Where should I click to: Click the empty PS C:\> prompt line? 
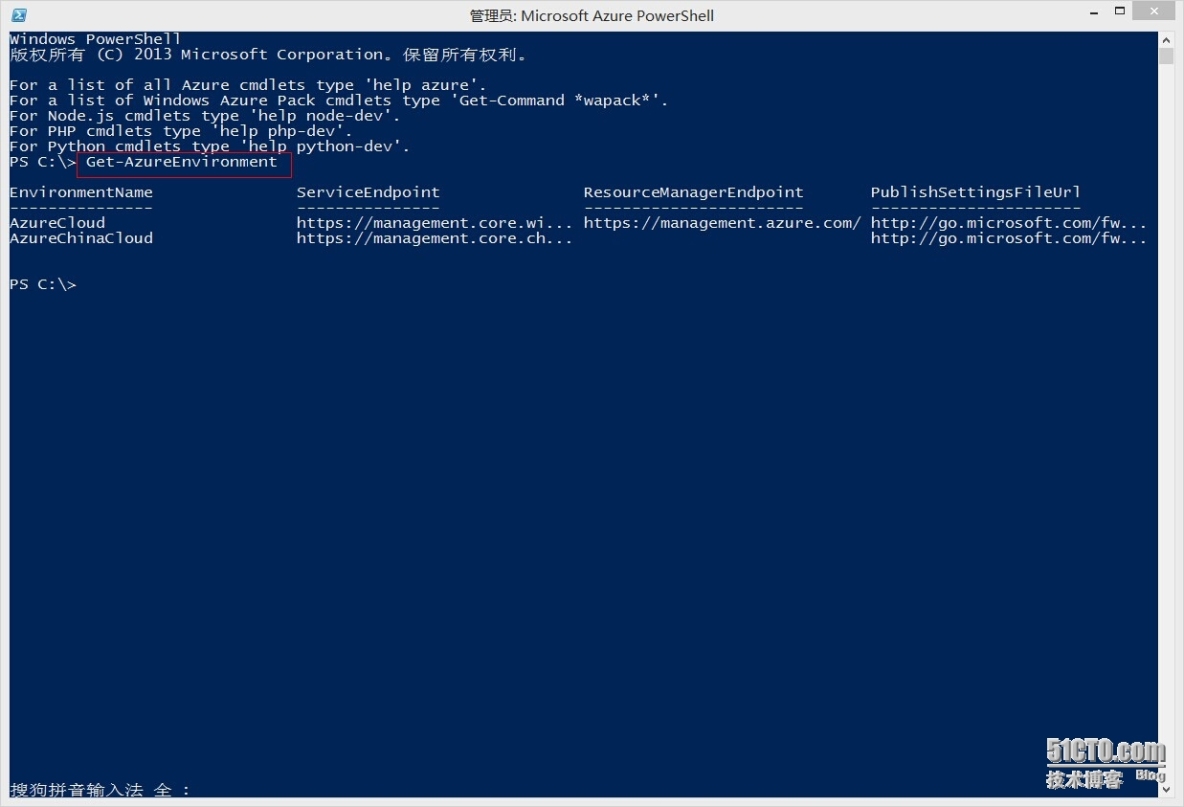click(x=43, y=285)
